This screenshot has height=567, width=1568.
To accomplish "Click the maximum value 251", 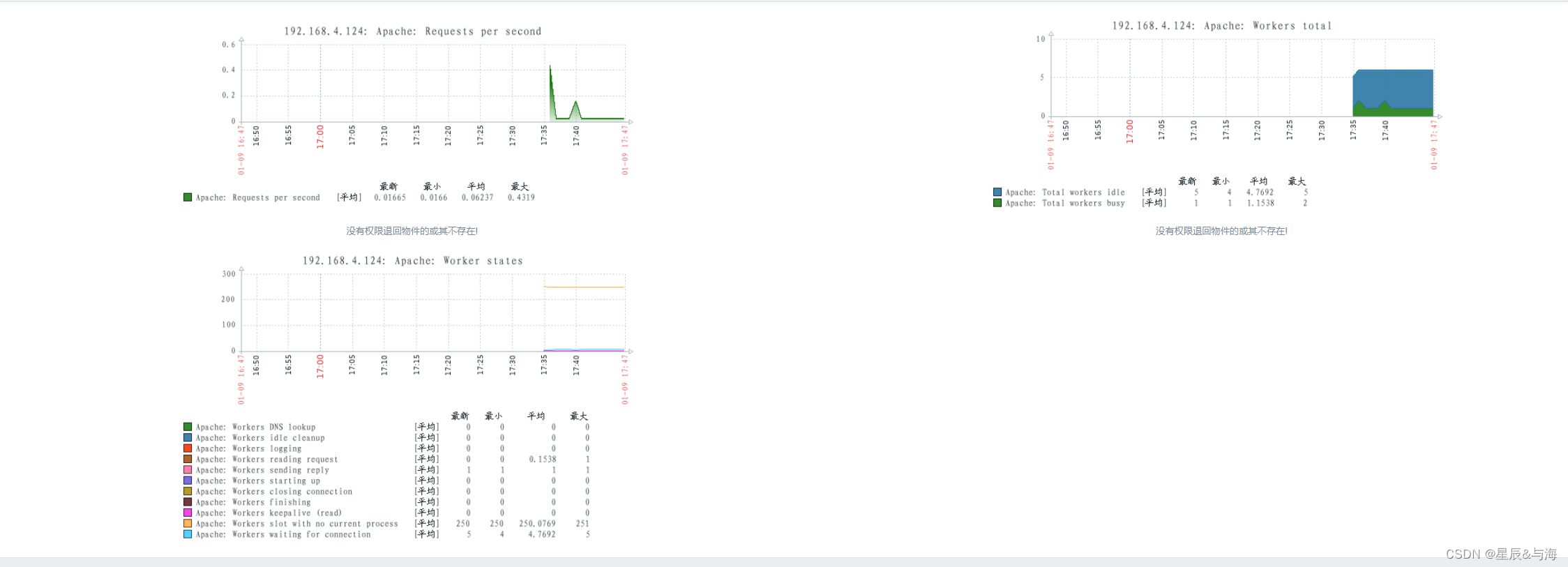I will tap(583, 524).
